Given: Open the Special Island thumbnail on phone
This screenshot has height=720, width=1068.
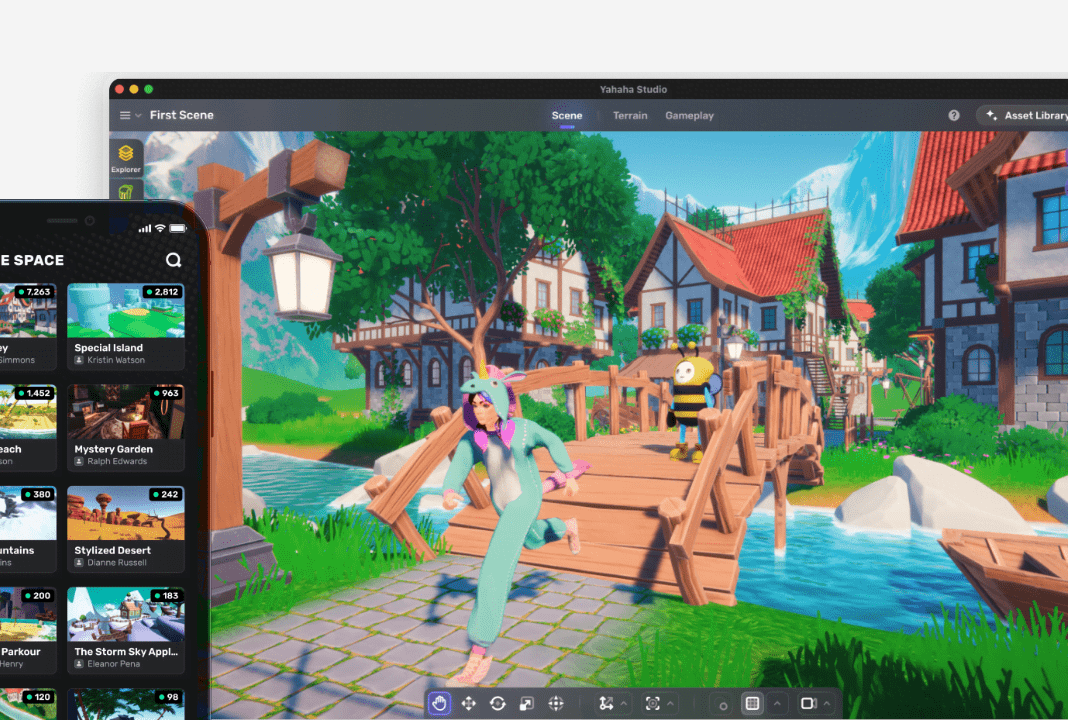Looking at the screenshot, I should click(x=126, y=311).
